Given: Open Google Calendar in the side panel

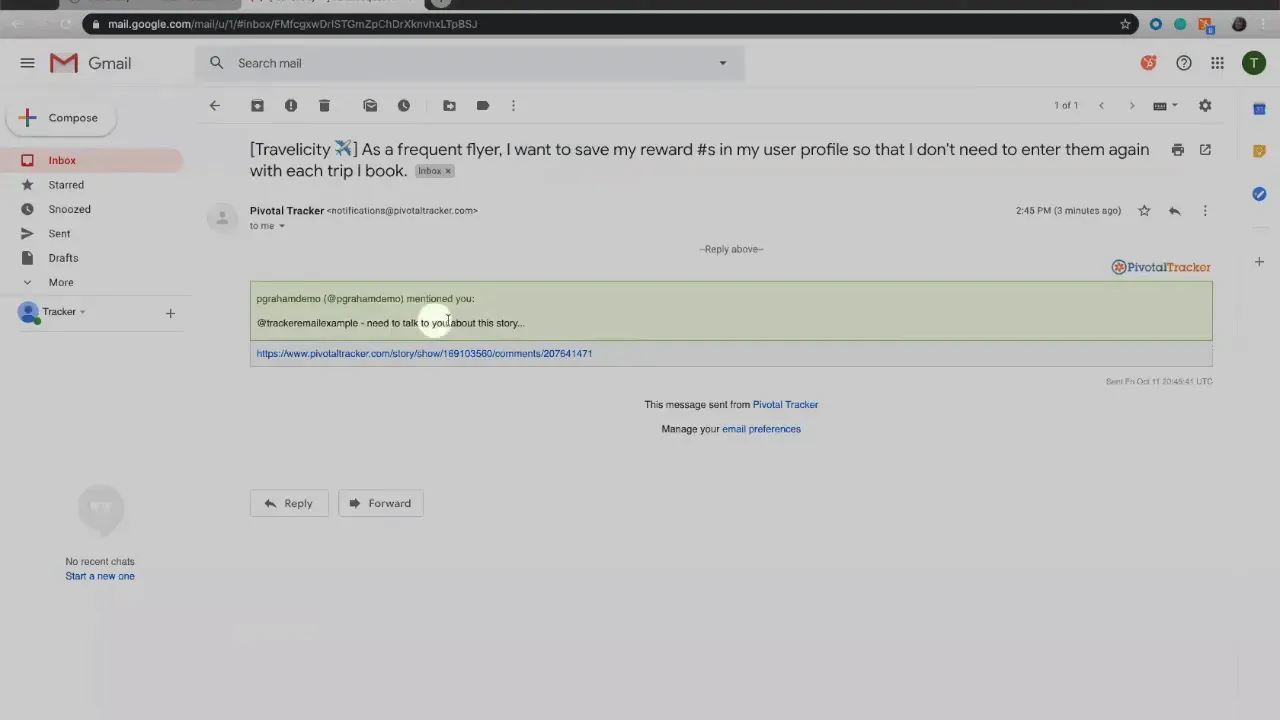Looking at the screenshot, I should pyautogui.click(x=1259, y=109).
